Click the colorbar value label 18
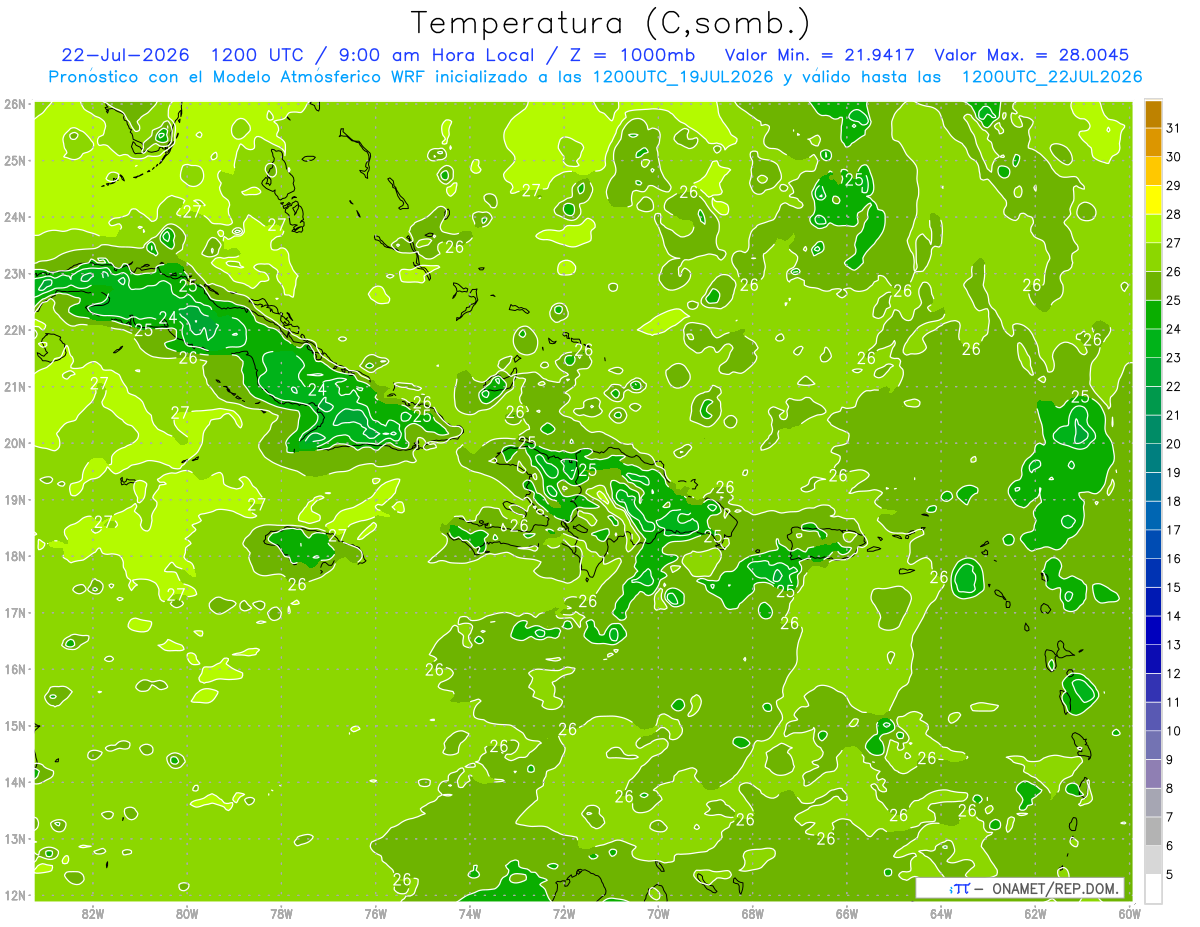The image size is (1200, 927). pyautogui.click(x=1174, y=501)
